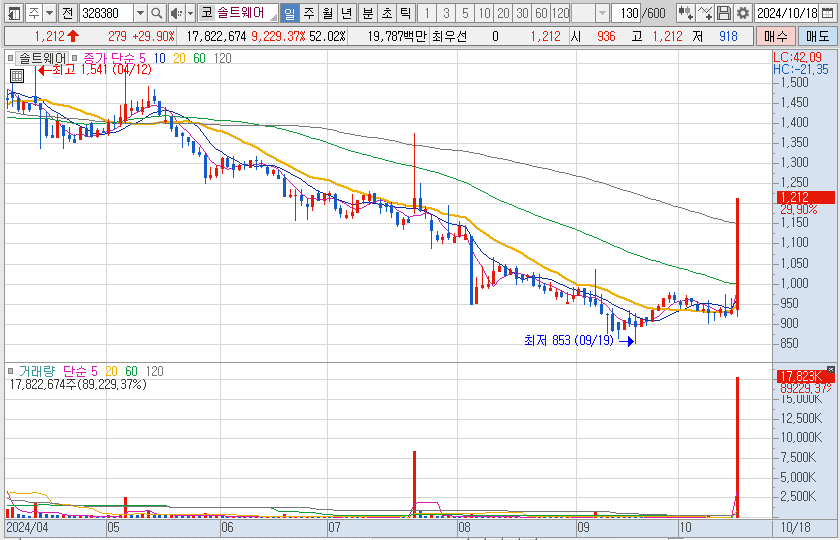Click the trading value 19,787백만
Screen dimensions: 840x540
coord(398,37)
